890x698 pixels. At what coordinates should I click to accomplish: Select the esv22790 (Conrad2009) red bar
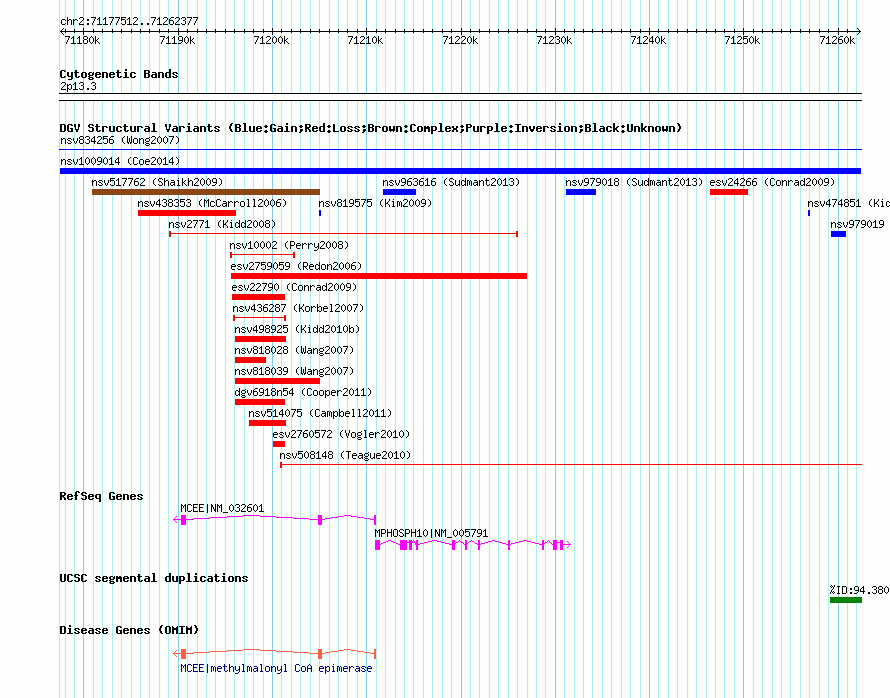click(x=258, y=297)
